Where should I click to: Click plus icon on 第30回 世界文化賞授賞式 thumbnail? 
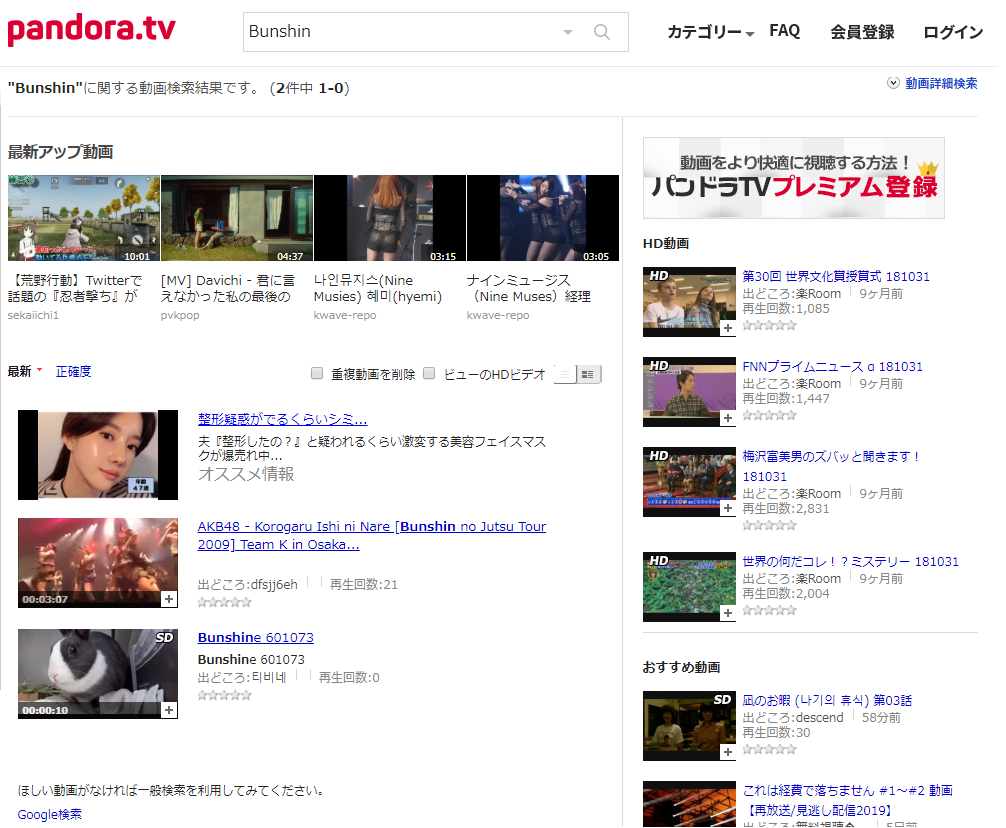(728, 328)
